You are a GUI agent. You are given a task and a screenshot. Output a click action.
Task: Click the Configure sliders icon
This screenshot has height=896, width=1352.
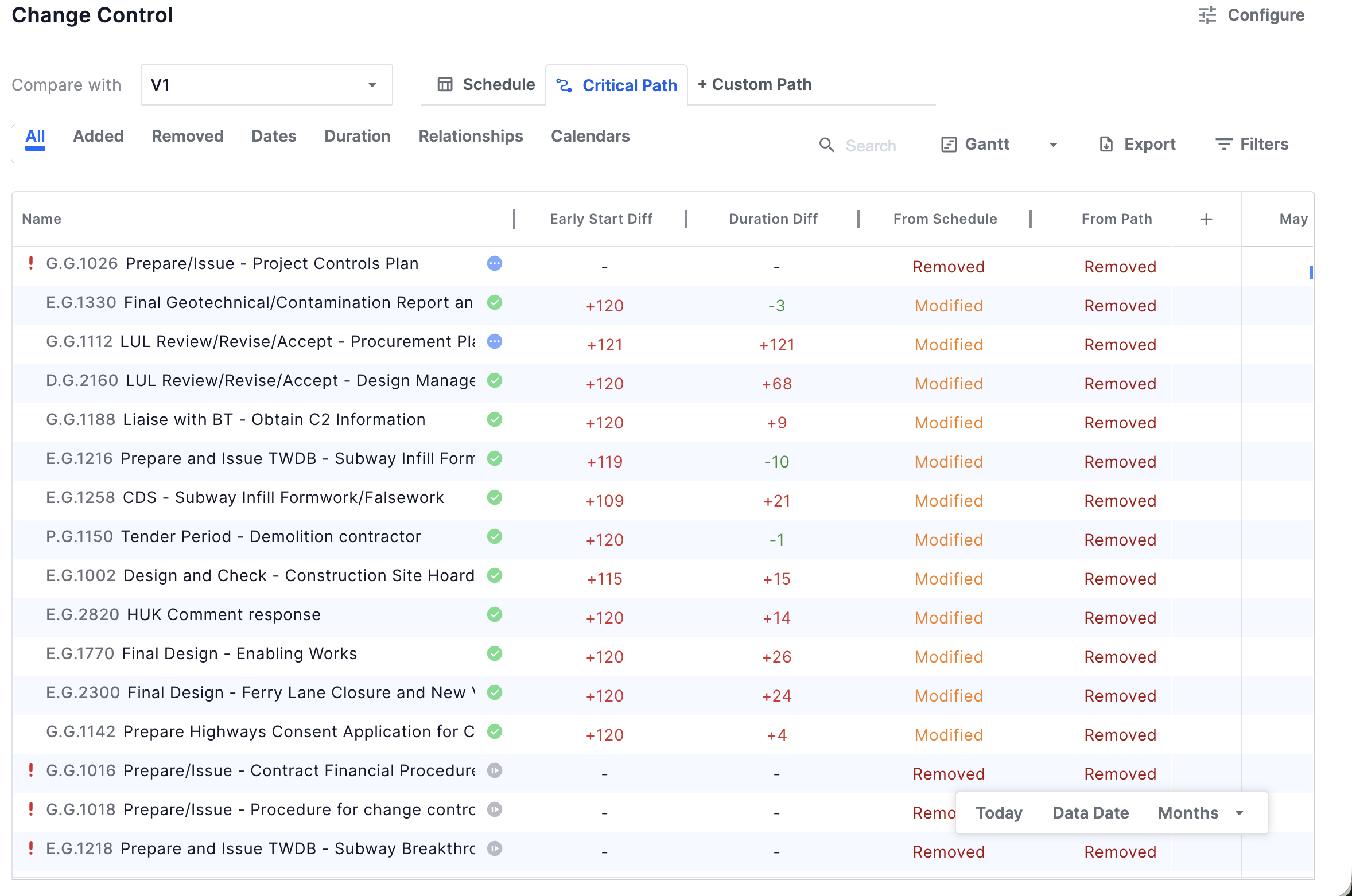[1207, 15]
